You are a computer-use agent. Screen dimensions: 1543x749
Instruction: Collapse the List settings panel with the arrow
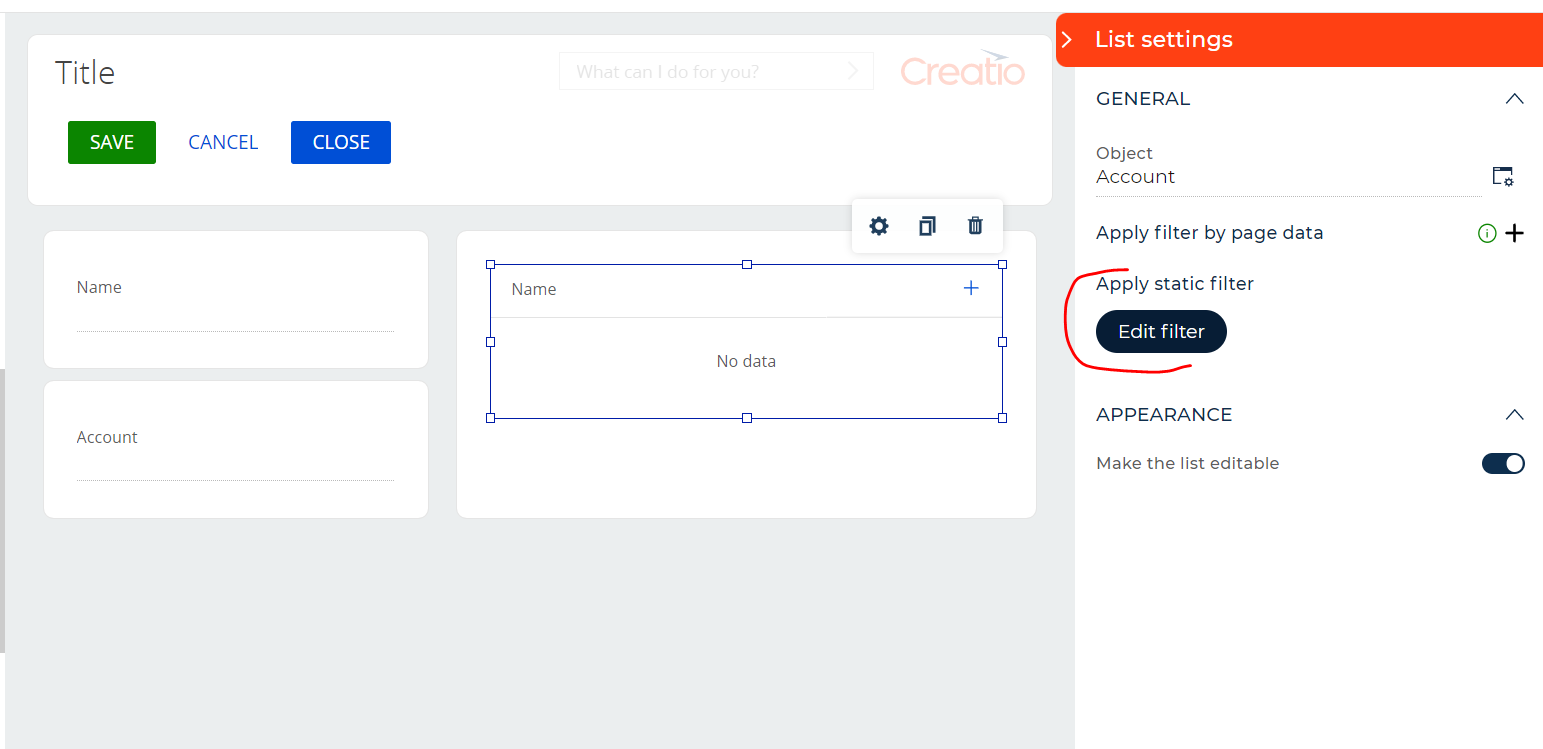coord(1067,40)
